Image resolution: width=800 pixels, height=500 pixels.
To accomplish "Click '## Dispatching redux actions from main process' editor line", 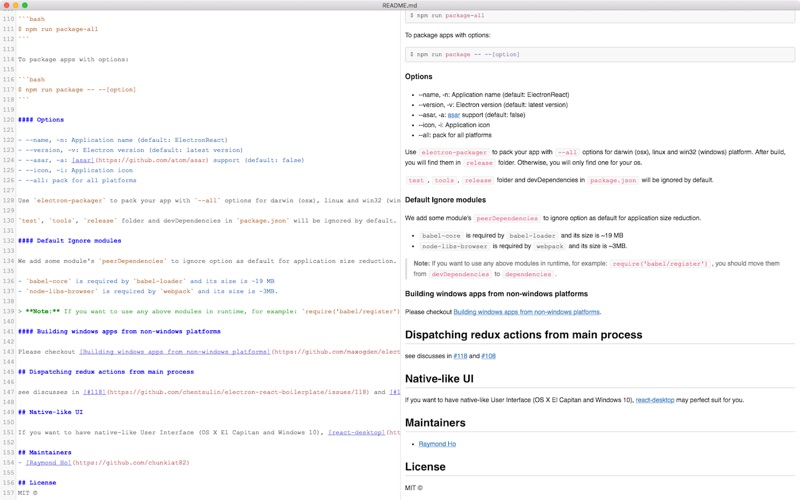I will [x=106, y=372].
